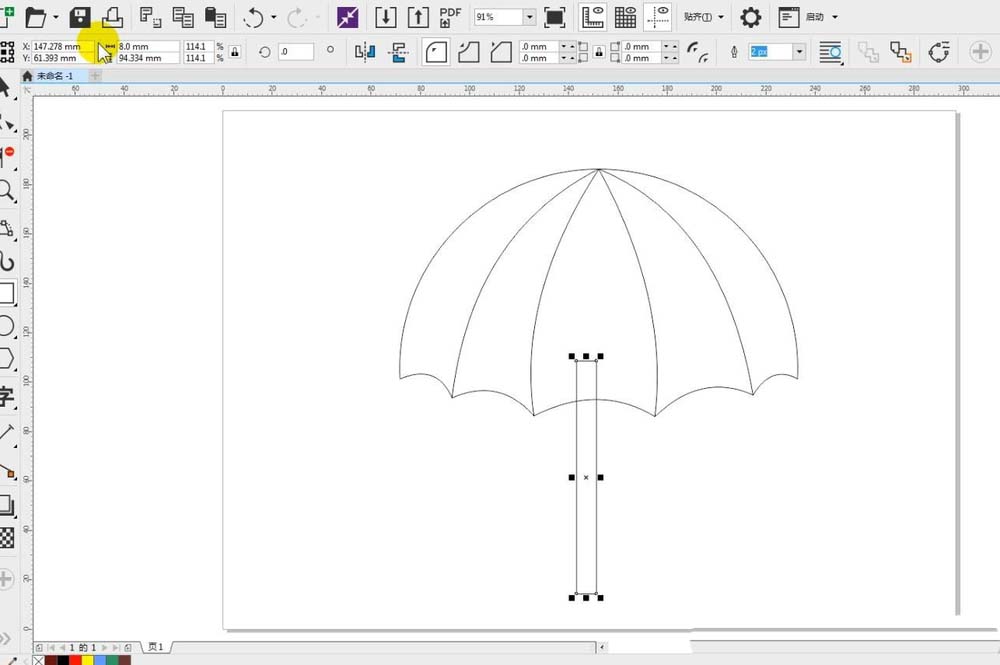Select the Ellipse tool
Viewport: 1000px width, 665px height.
click(x=6, y=326)
